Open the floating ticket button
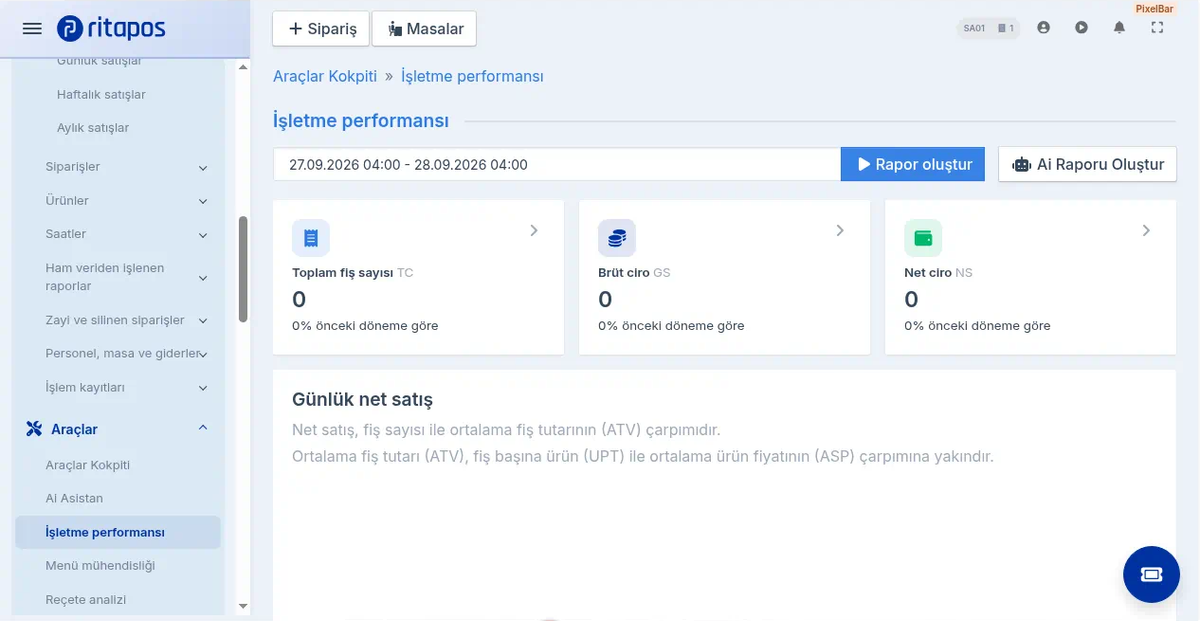The image size is (1200, 621). point(1151,574)
